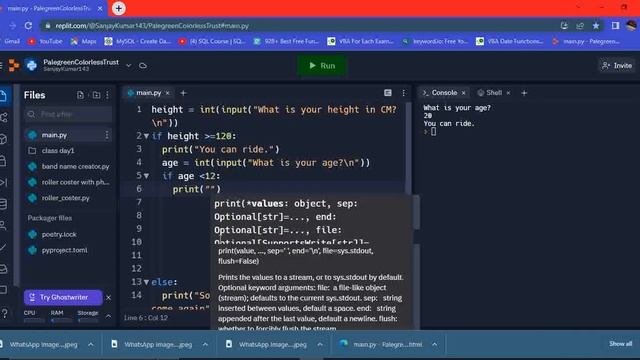Screen dimensions: 640x360
Task: Collapse the if height block on line 2
Action: [x=146, y=136]
